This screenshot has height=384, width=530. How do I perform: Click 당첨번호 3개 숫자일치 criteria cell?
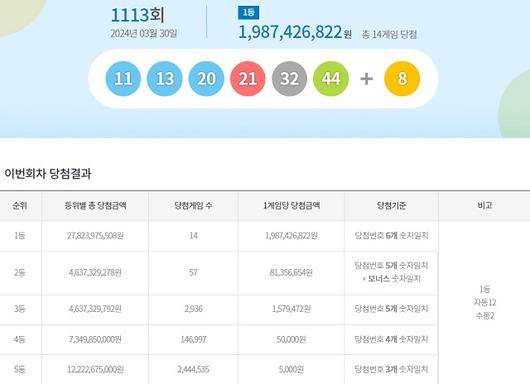[391, 369]
